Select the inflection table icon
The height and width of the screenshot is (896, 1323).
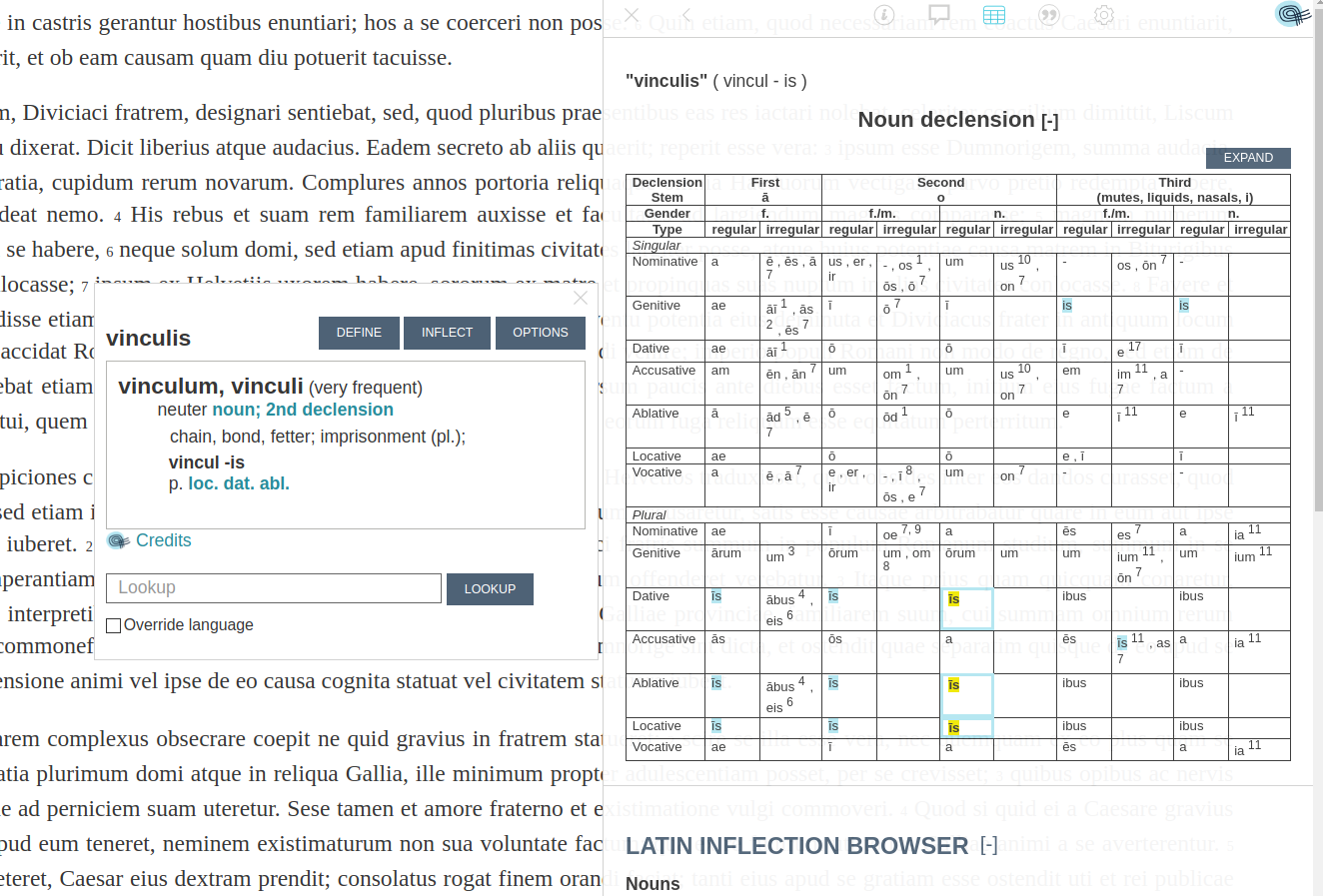click(x=993, y=15)
